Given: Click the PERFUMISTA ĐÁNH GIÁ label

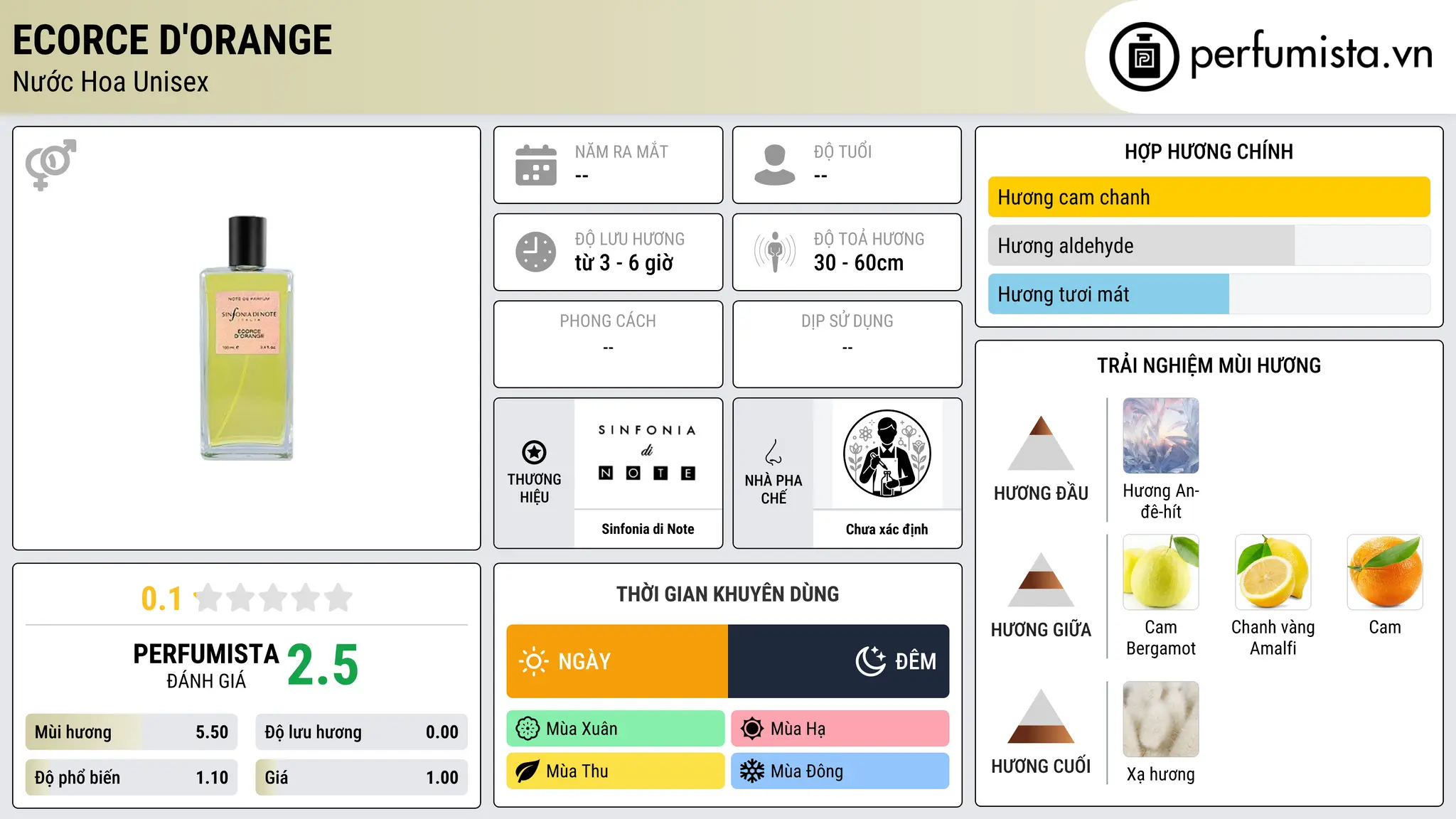Looking at the screenshot, I should (206, 665).
